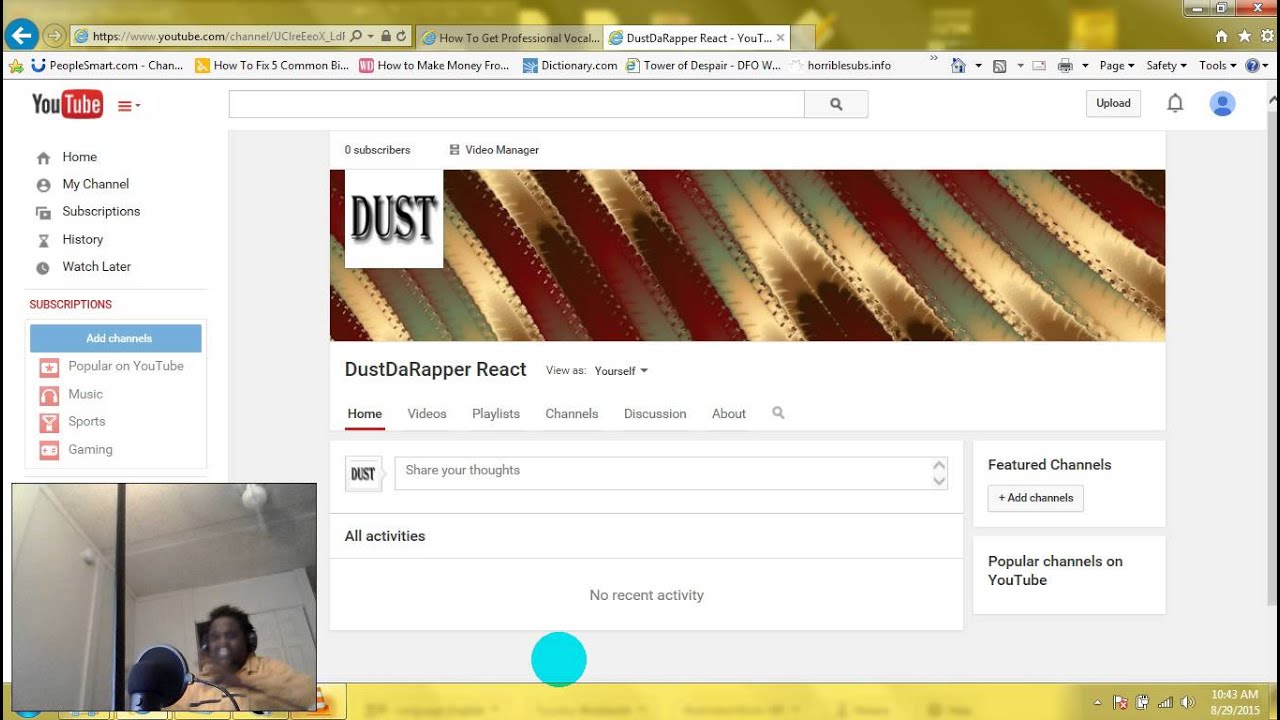This screenshot has height=720, width=1280.
Task: Close the DustDaRapper React browser tab
Action: (x=781, y=38)
